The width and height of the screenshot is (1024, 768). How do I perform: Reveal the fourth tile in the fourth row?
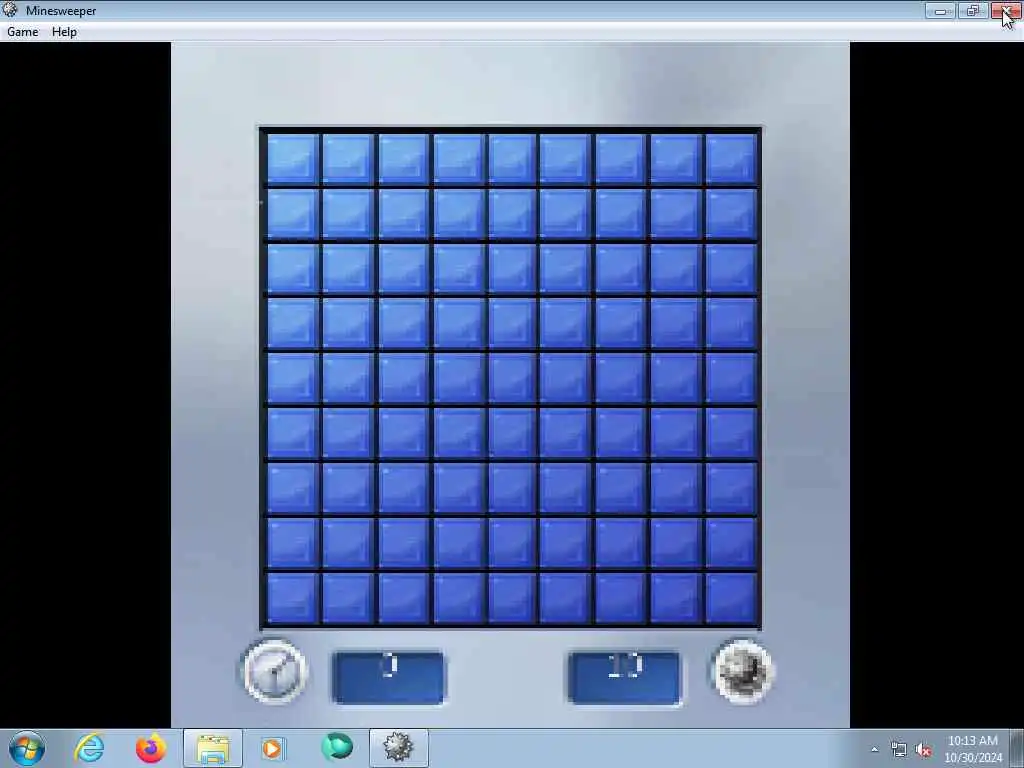[458, 323]
